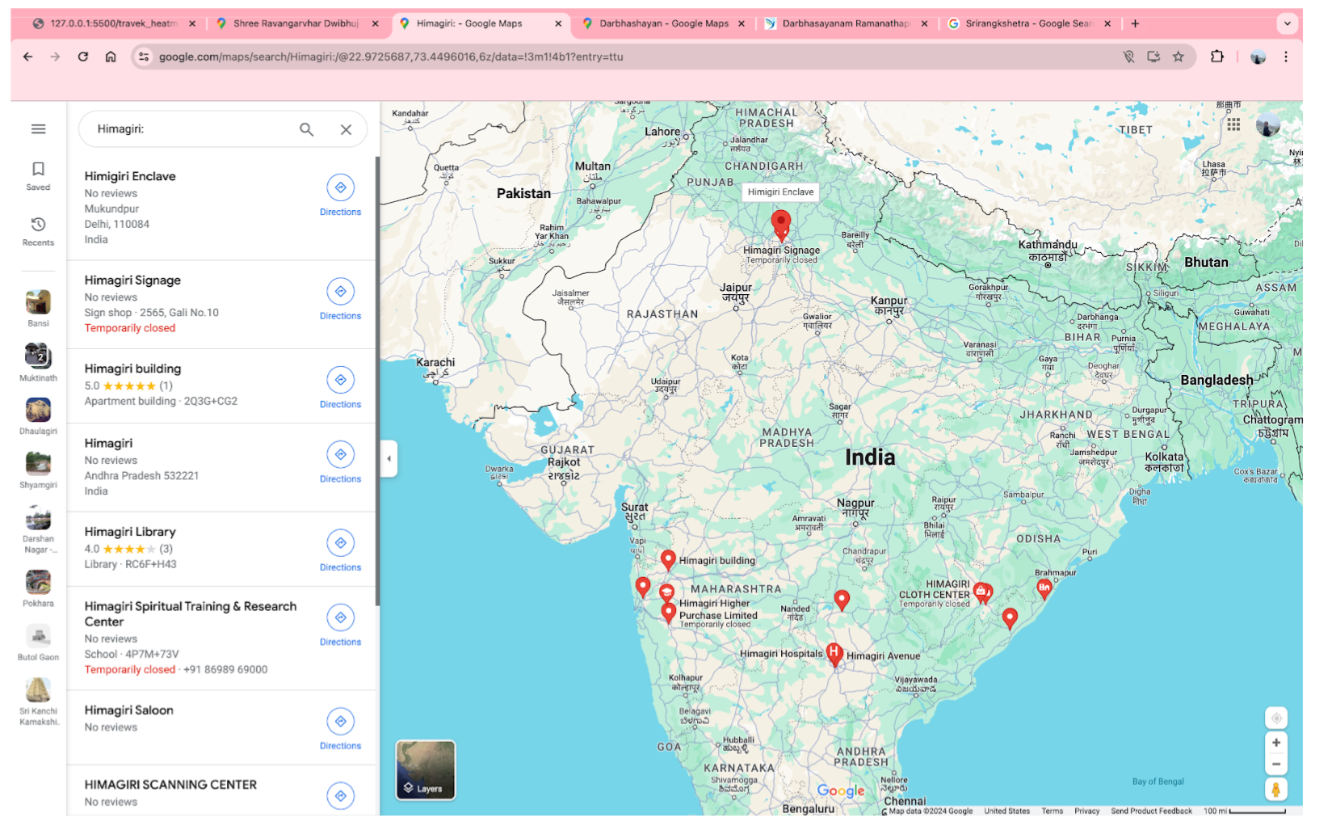Open the Layers map type switcher
1324x834 pixels.
click(x=426, y=770)
